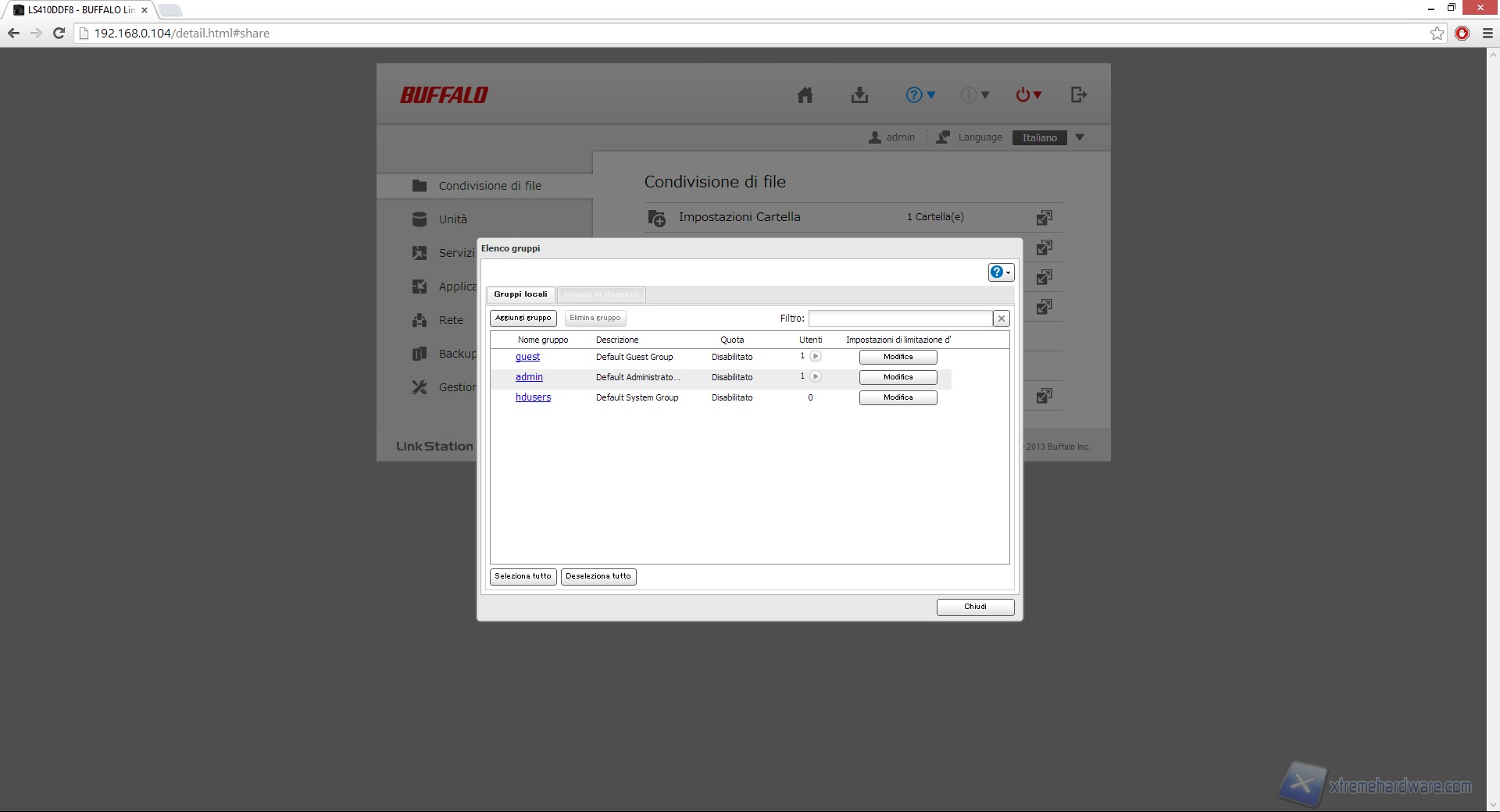Viewport: 1500px width, 812px height.
Task: Clear the Filtro field with X
Action: 1001,319
